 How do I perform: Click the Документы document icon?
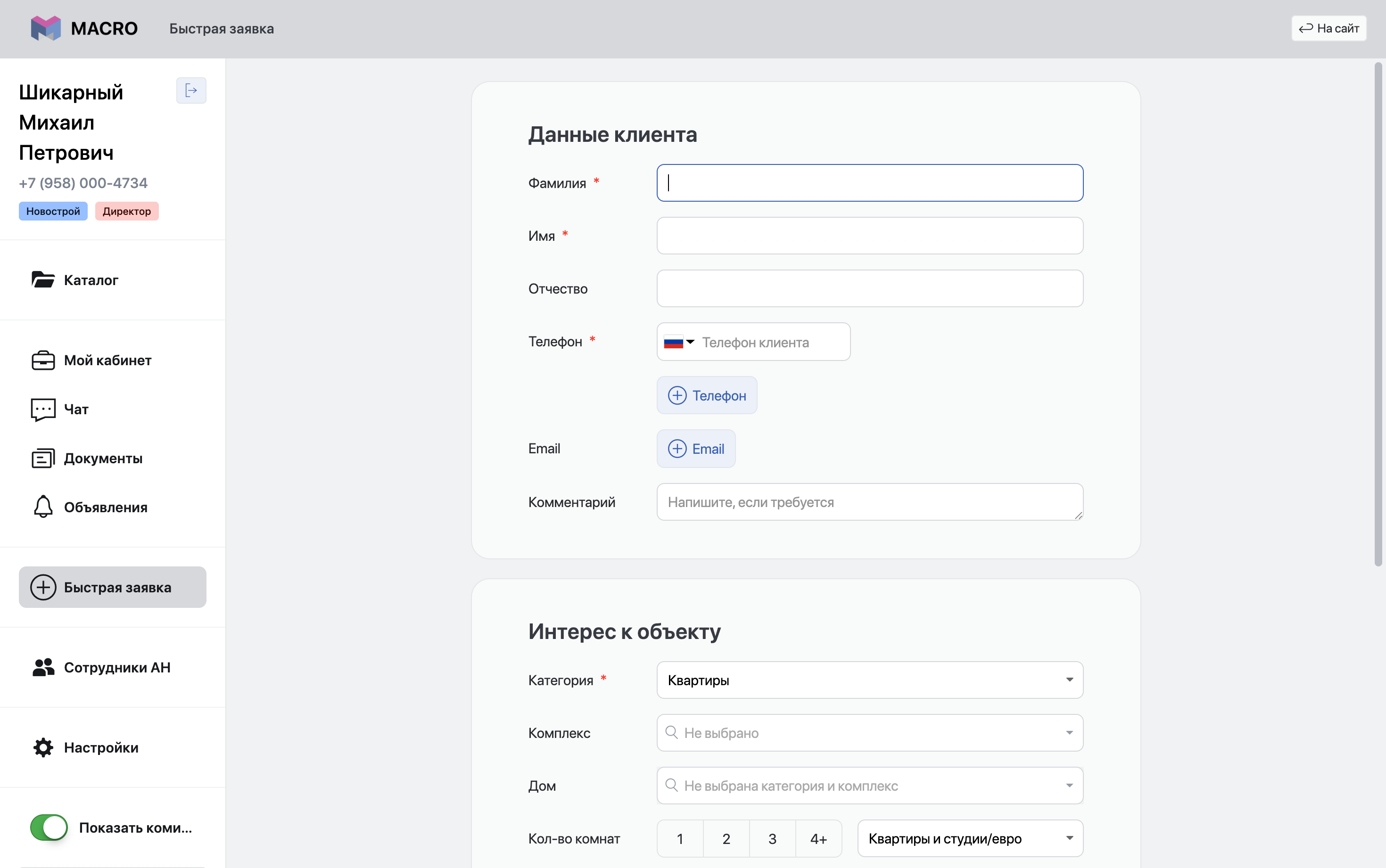tap(43, 458)
